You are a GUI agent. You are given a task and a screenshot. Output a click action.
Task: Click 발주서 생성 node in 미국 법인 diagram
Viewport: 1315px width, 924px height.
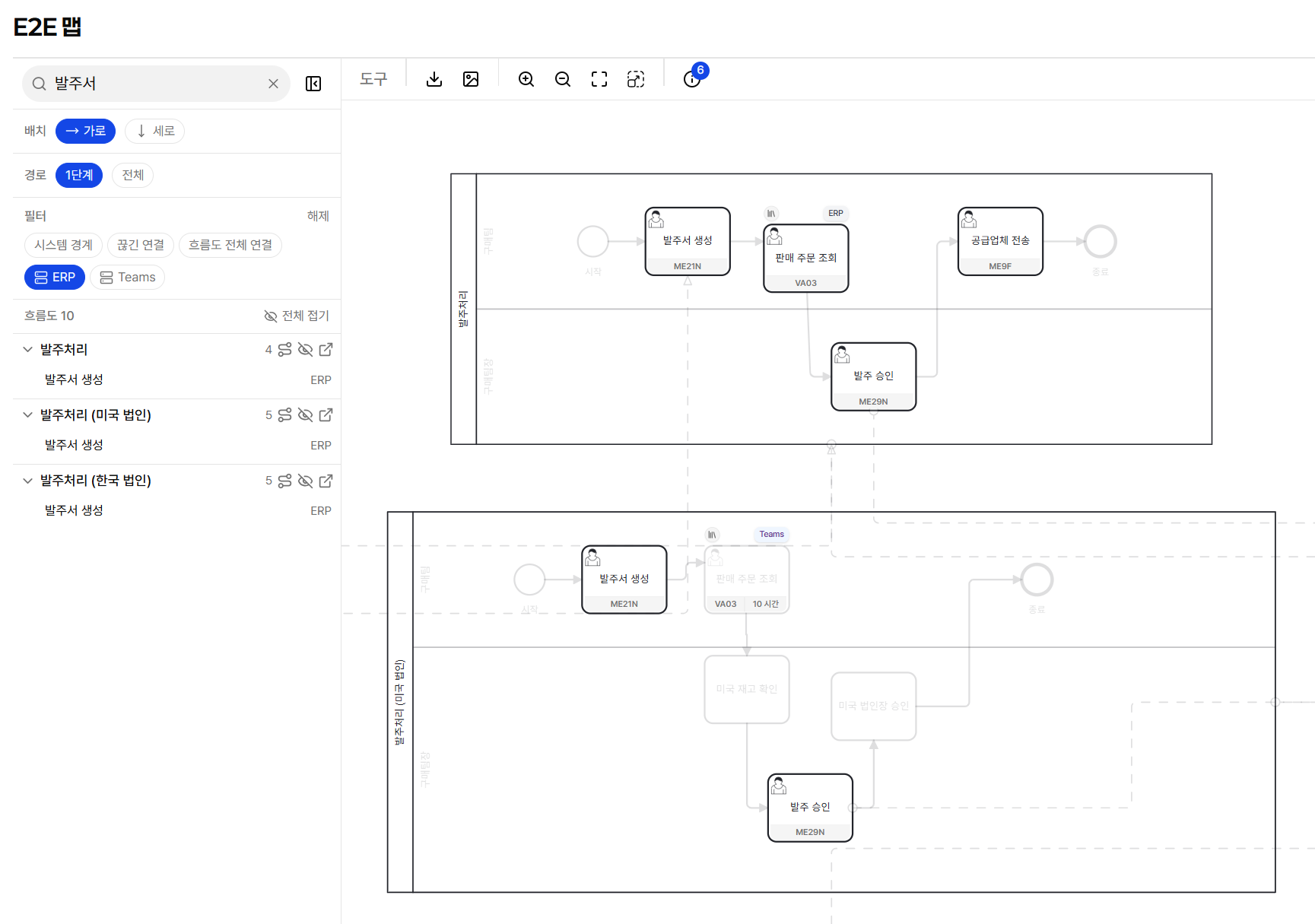click(624, 579)
